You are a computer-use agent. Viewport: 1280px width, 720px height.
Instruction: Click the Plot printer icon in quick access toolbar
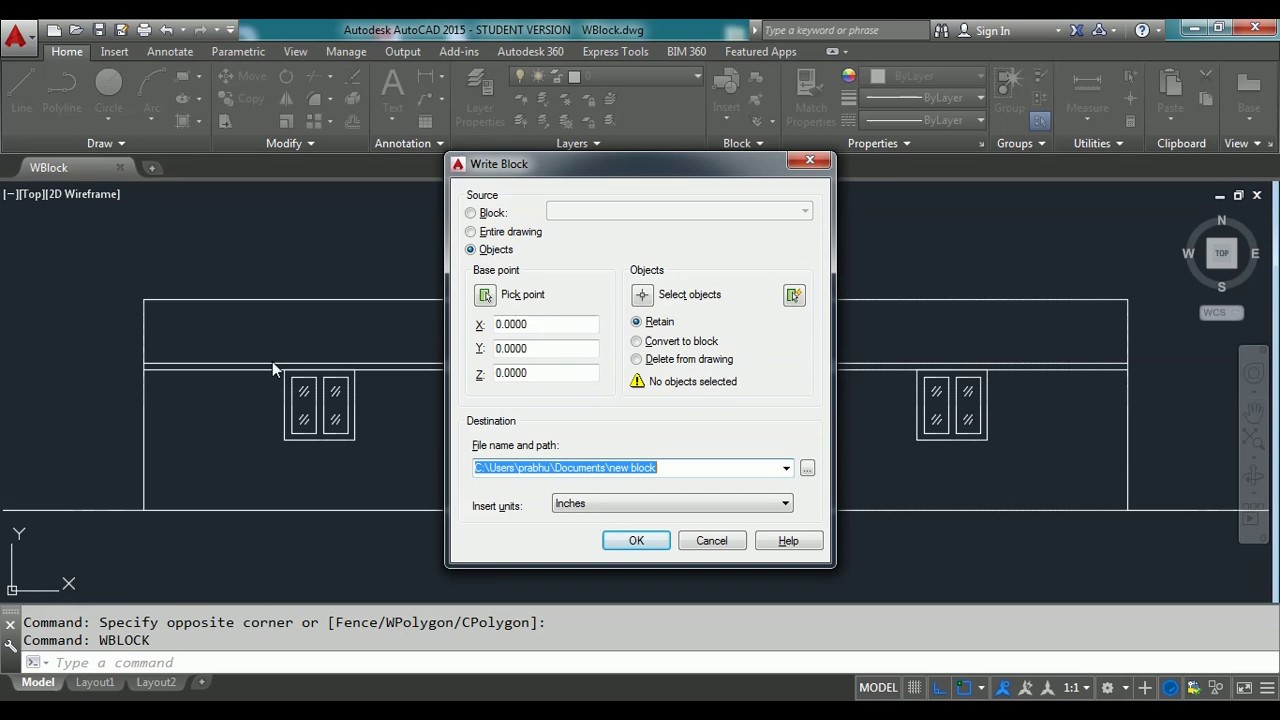(x=144, y=30)
